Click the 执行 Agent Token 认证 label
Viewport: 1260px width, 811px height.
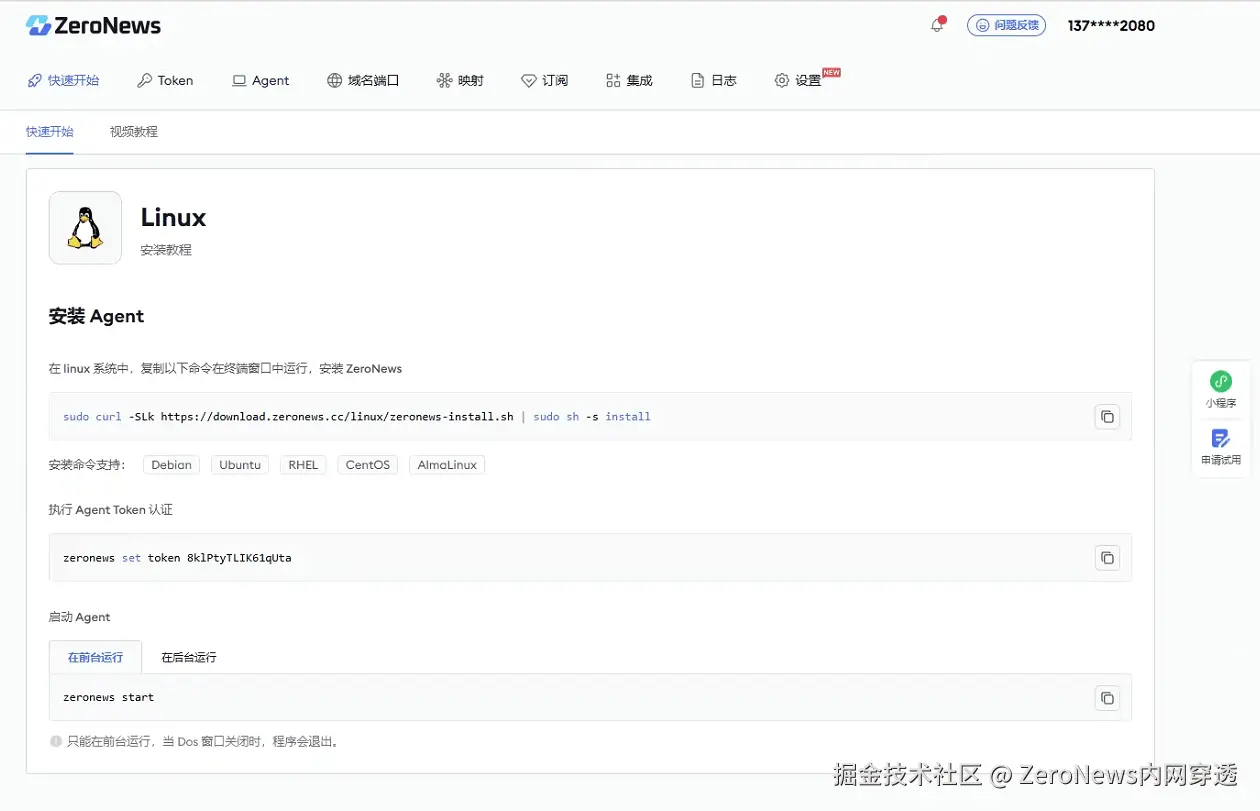111,510
